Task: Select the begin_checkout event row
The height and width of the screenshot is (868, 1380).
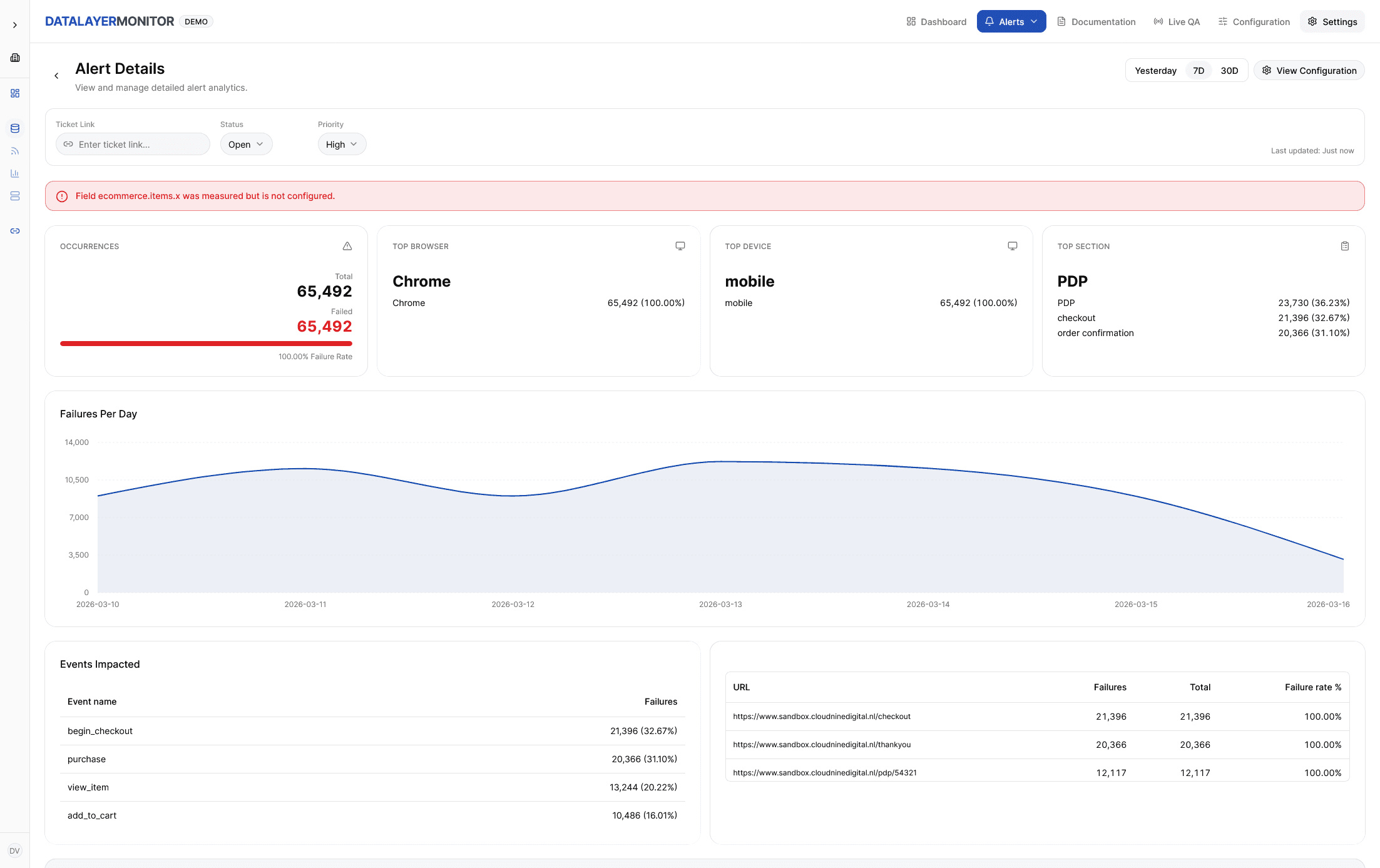Action: 372,731
